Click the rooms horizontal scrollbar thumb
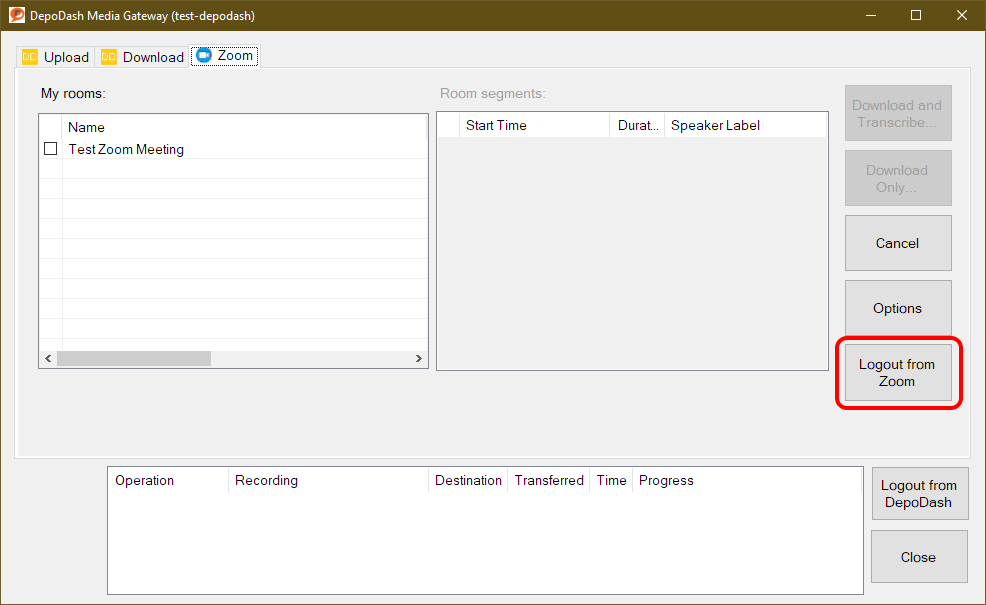The height and width of the screenshot is (605, 986). pos(134,358)
